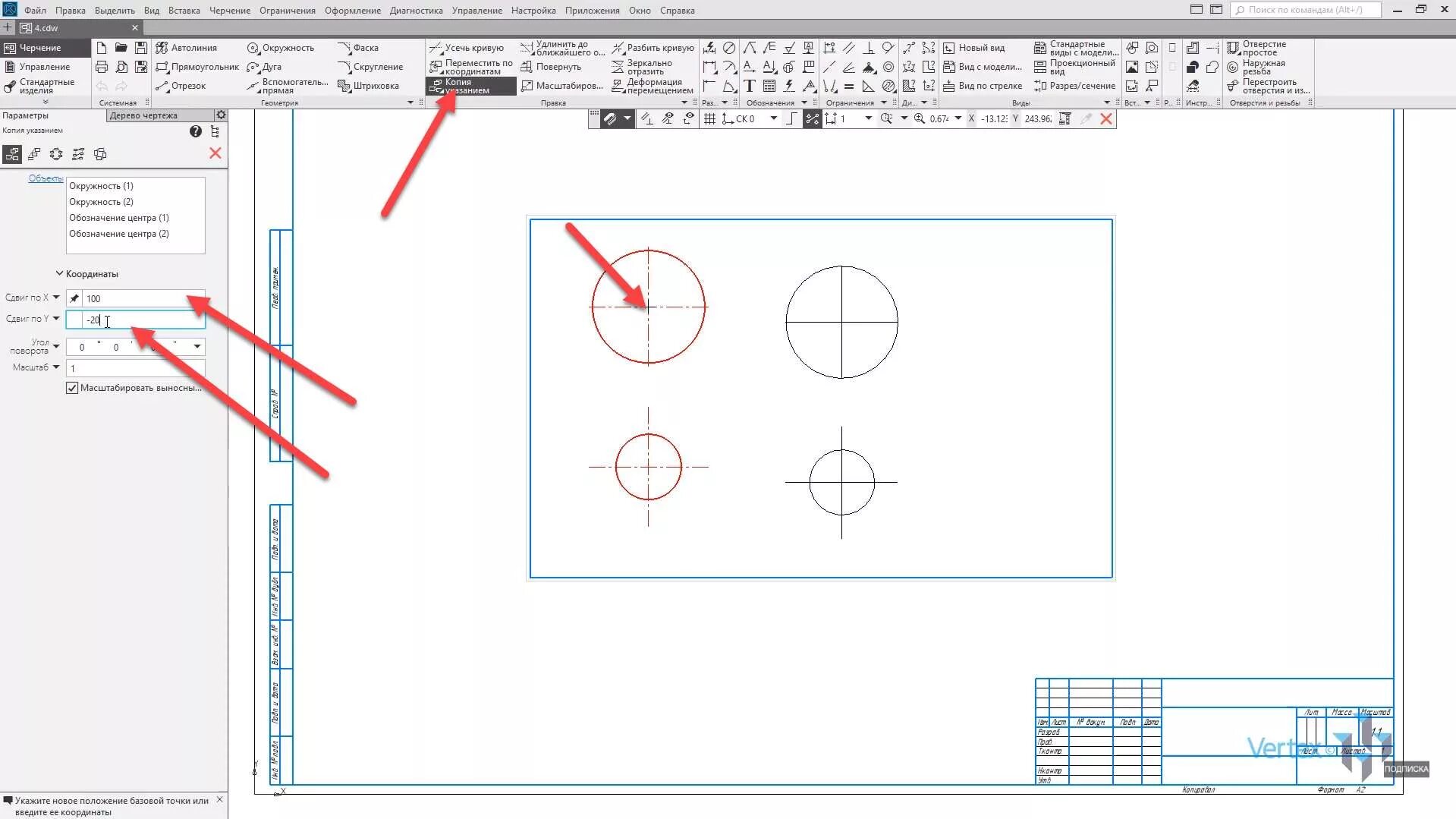Click the red X in view toolbar
The image size is (1456, 819).
tap(1106, 118)
